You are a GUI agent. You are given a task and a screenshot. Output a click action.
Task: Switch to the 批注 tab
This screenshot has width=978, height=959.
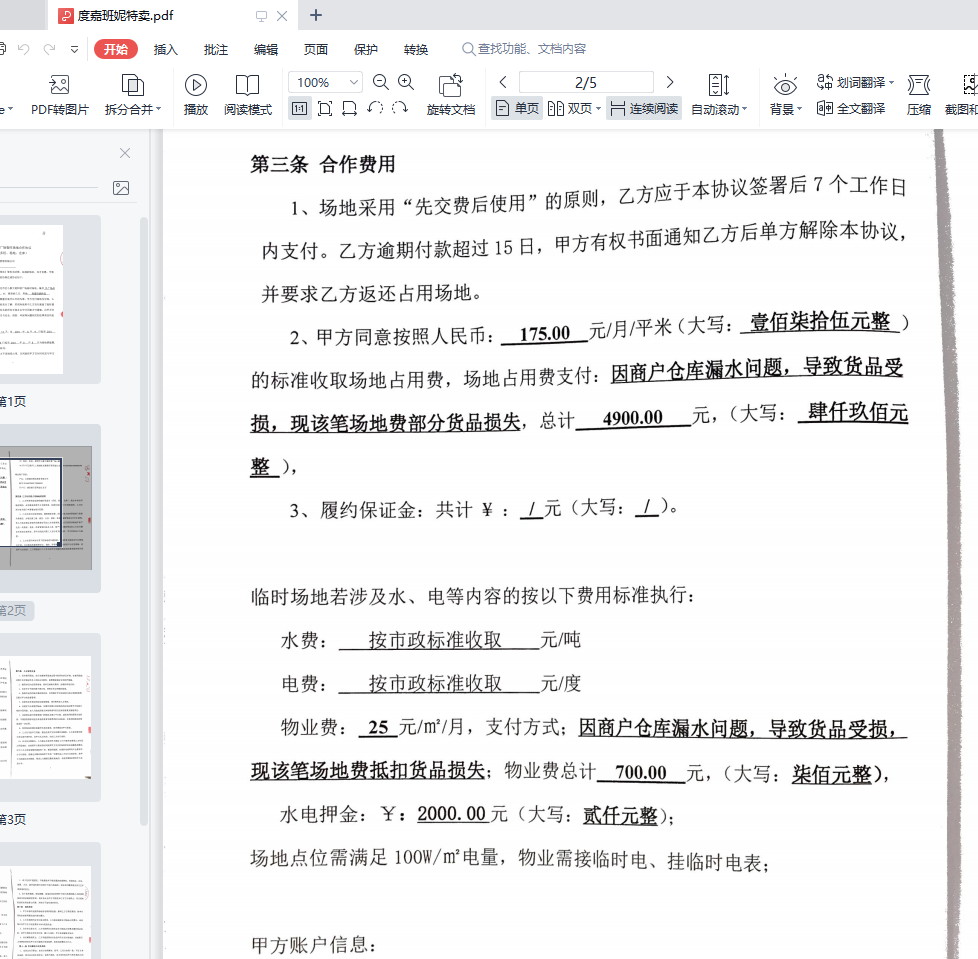216,49
